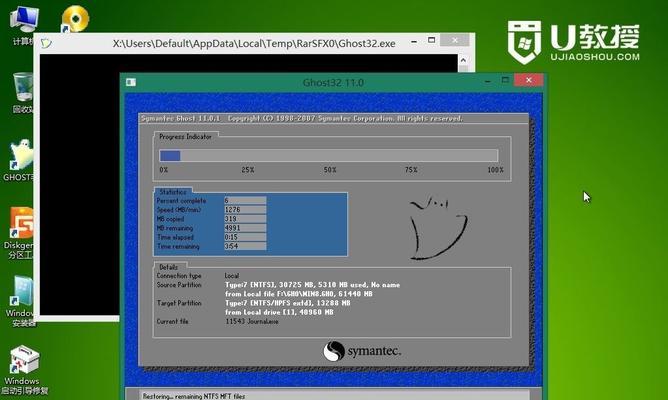Click the Restoring NTFS MFT files status bar

point(334,396)
